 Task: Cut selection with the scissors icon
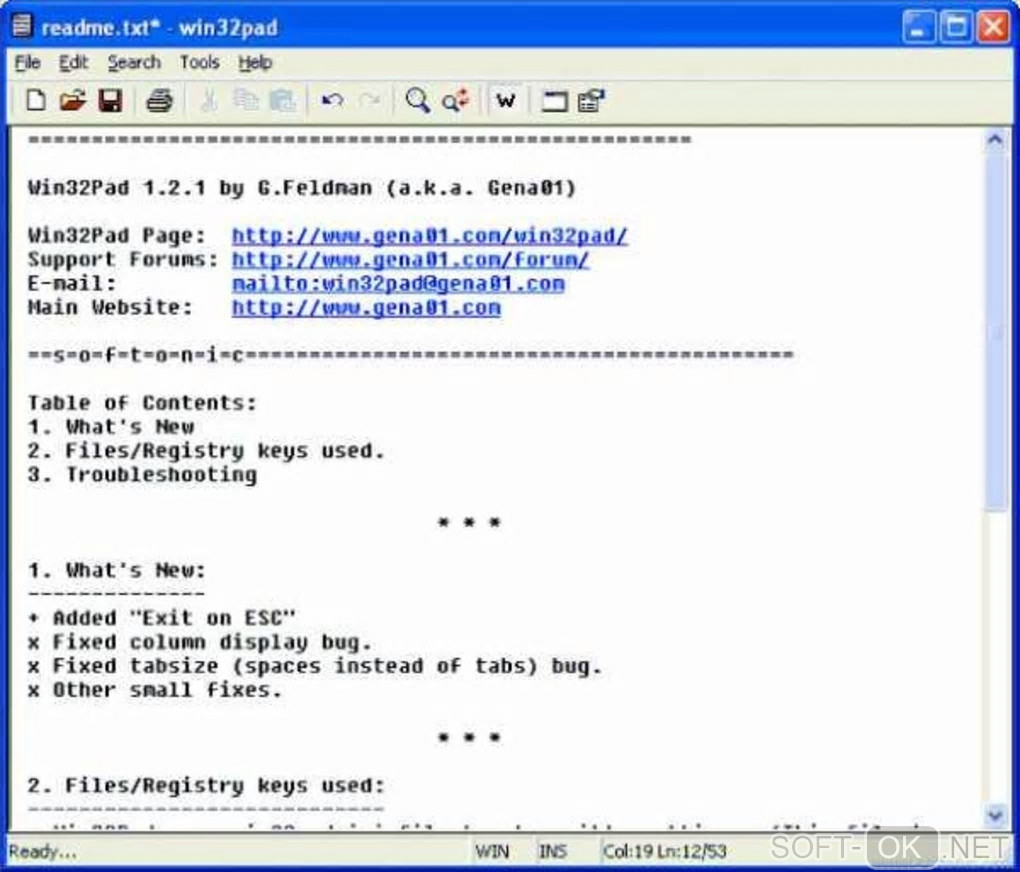209,101
